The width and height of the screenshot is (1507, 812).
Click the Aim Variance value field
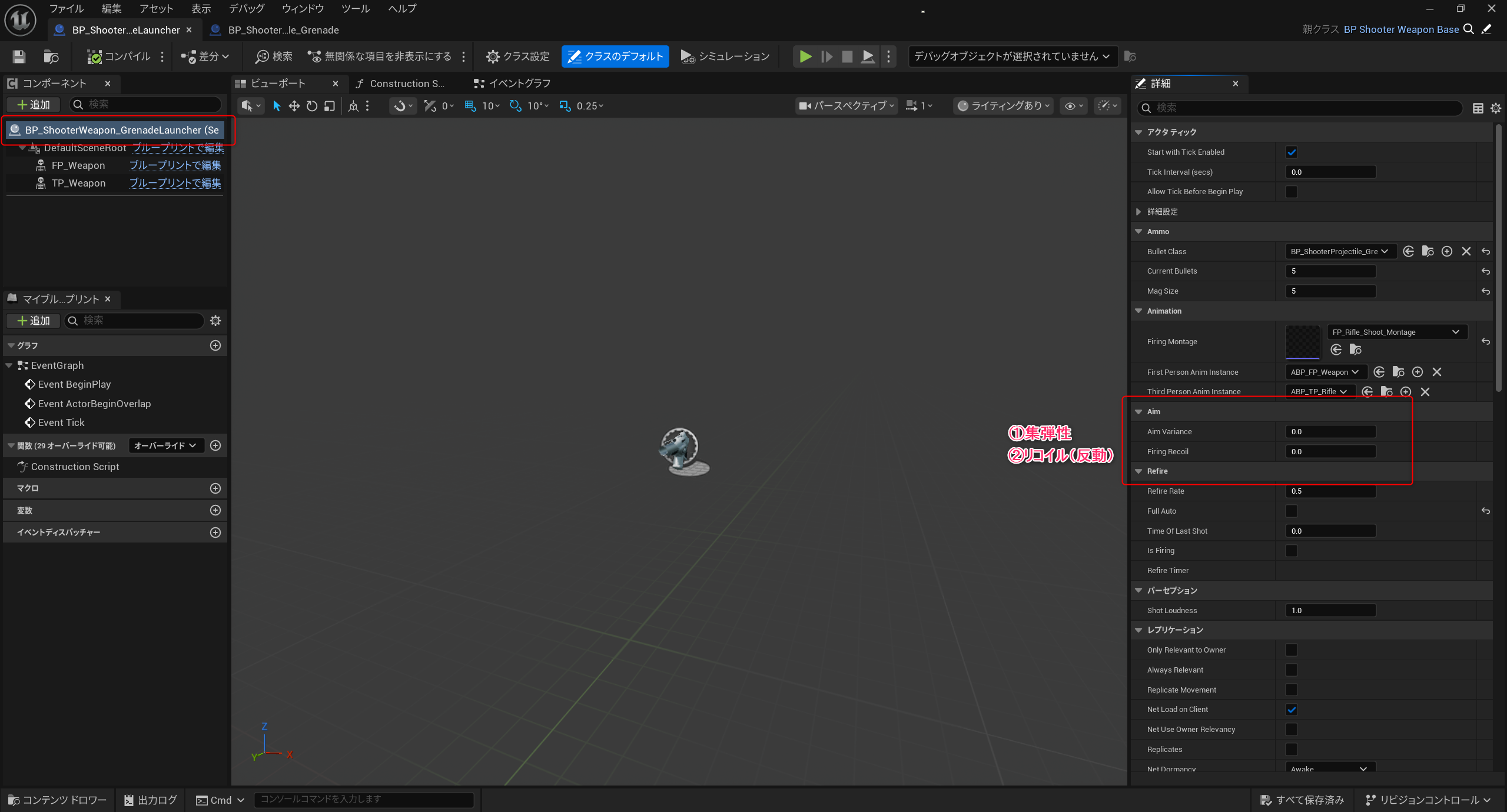coord(1329,432)
